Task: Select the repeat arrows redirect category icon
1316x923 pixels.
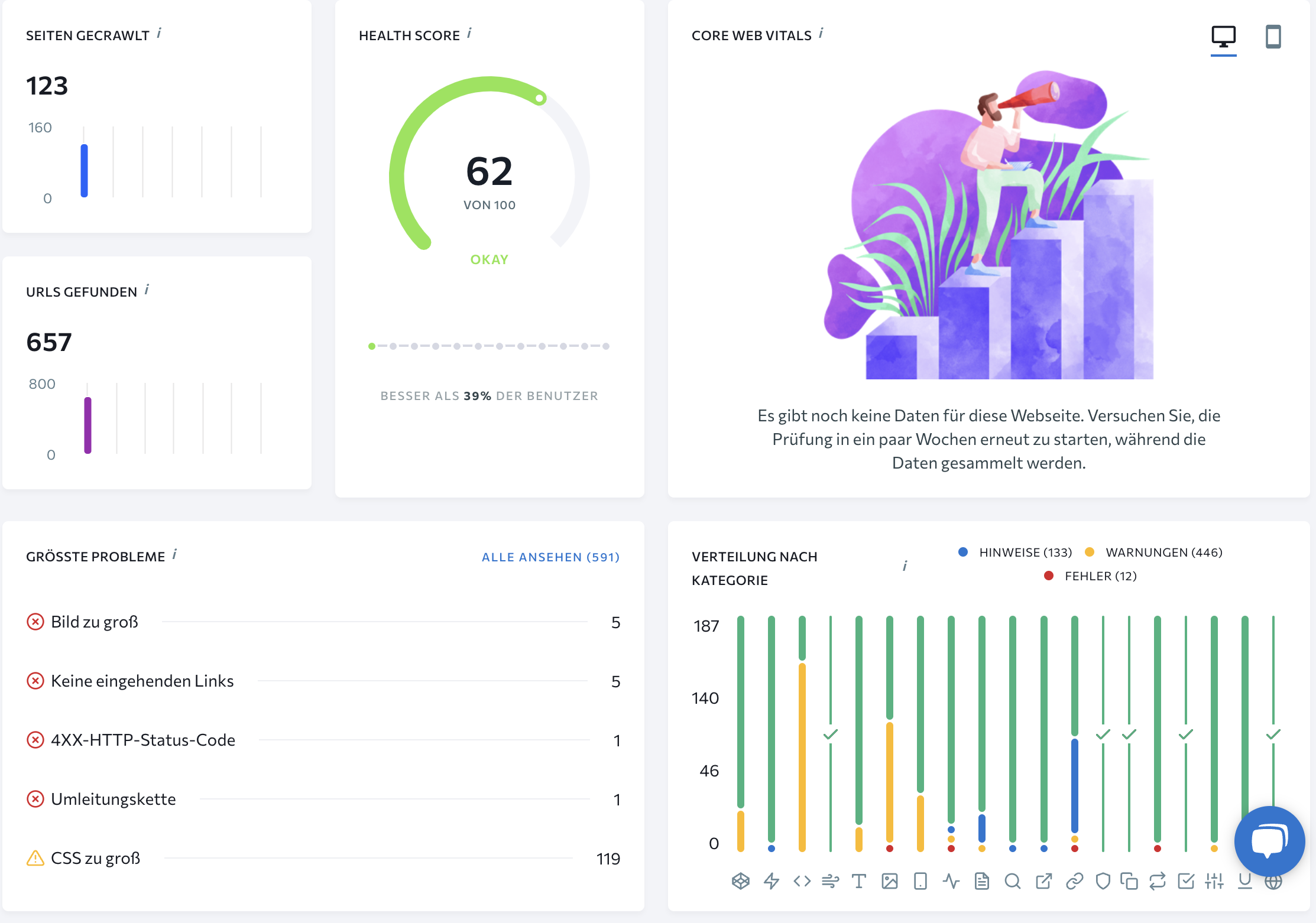Action: click(x=1157, y=881)
